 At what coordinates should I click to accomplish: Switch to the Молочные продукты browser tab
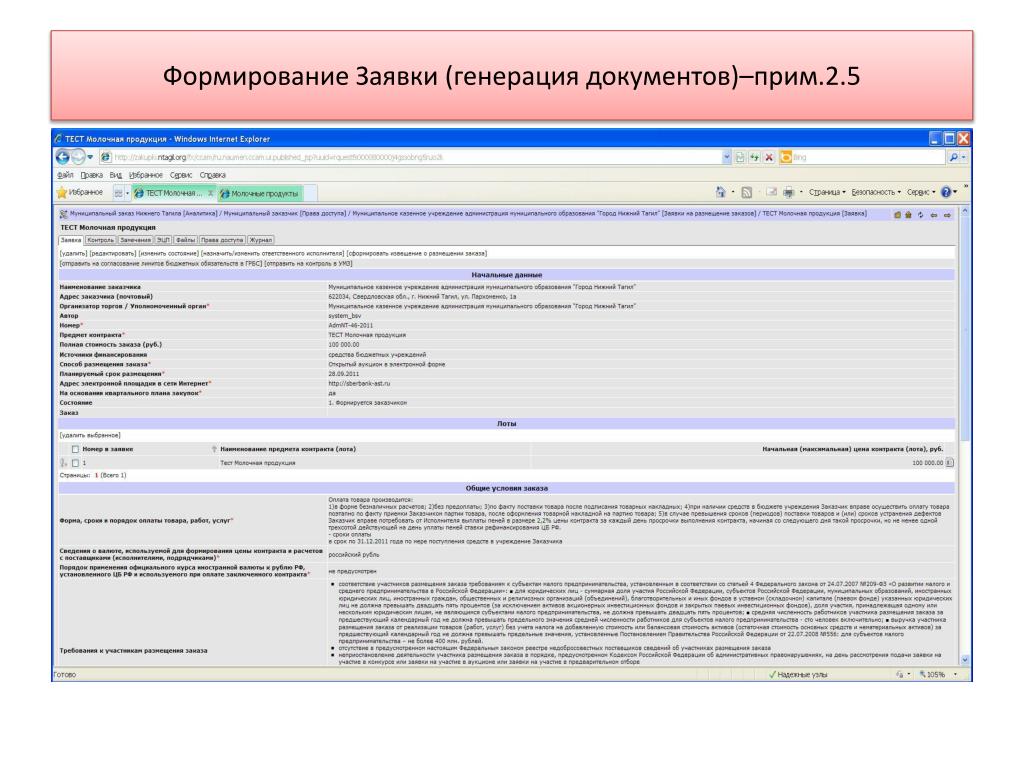click(x=259, y=193)
